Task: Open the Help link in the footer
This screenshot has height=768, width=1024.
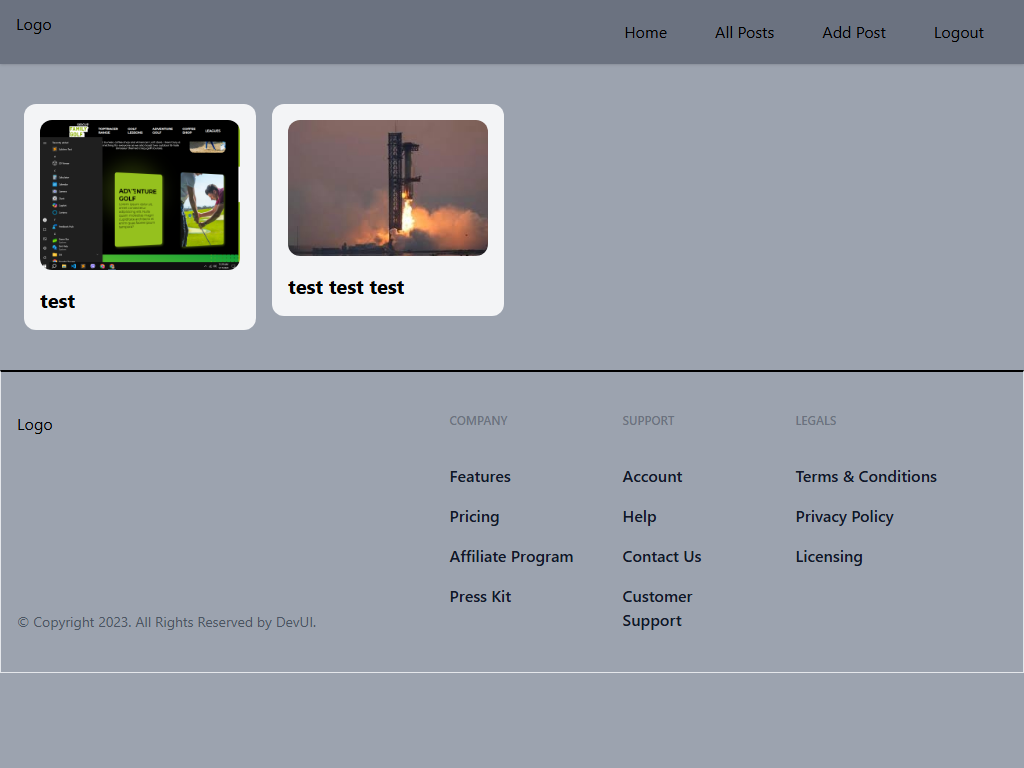Action: (639, 517)
